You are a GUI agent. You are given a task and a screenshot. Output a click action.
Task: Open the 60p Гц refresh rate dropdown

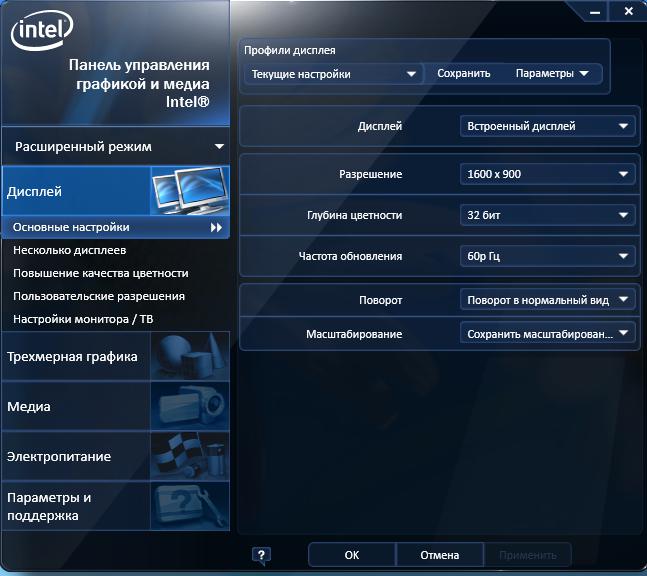(547, 256)
